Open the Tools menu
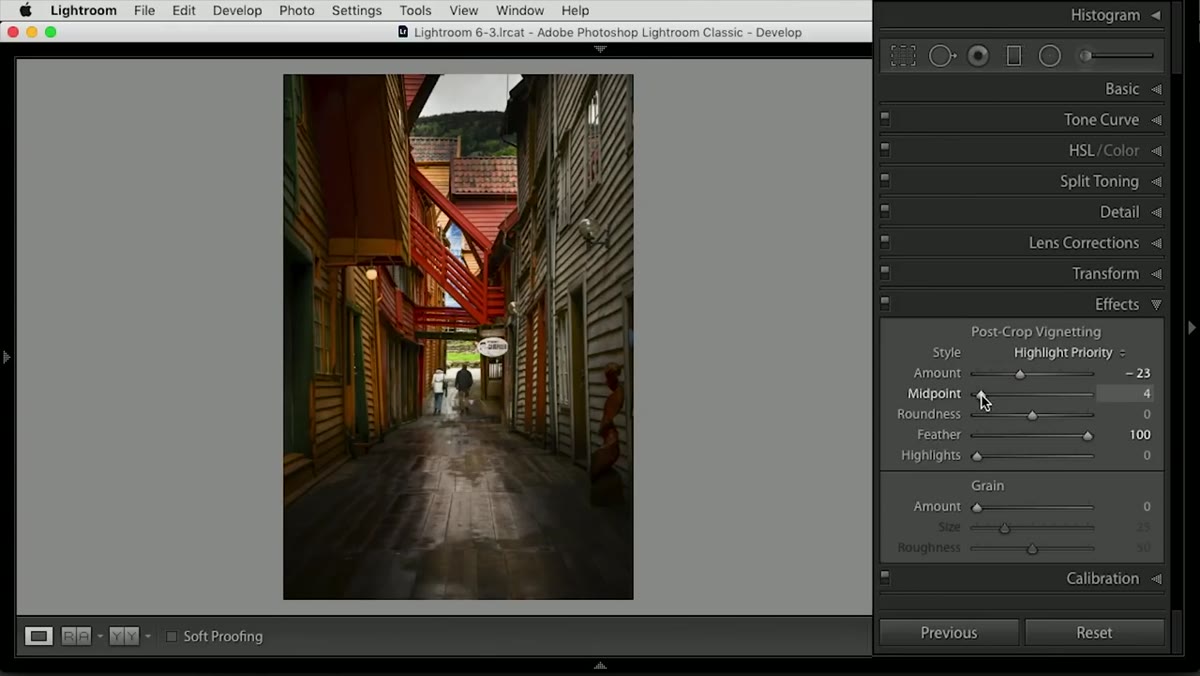The width and height of the screenshot is (1200, 676). tap(415, 10)
